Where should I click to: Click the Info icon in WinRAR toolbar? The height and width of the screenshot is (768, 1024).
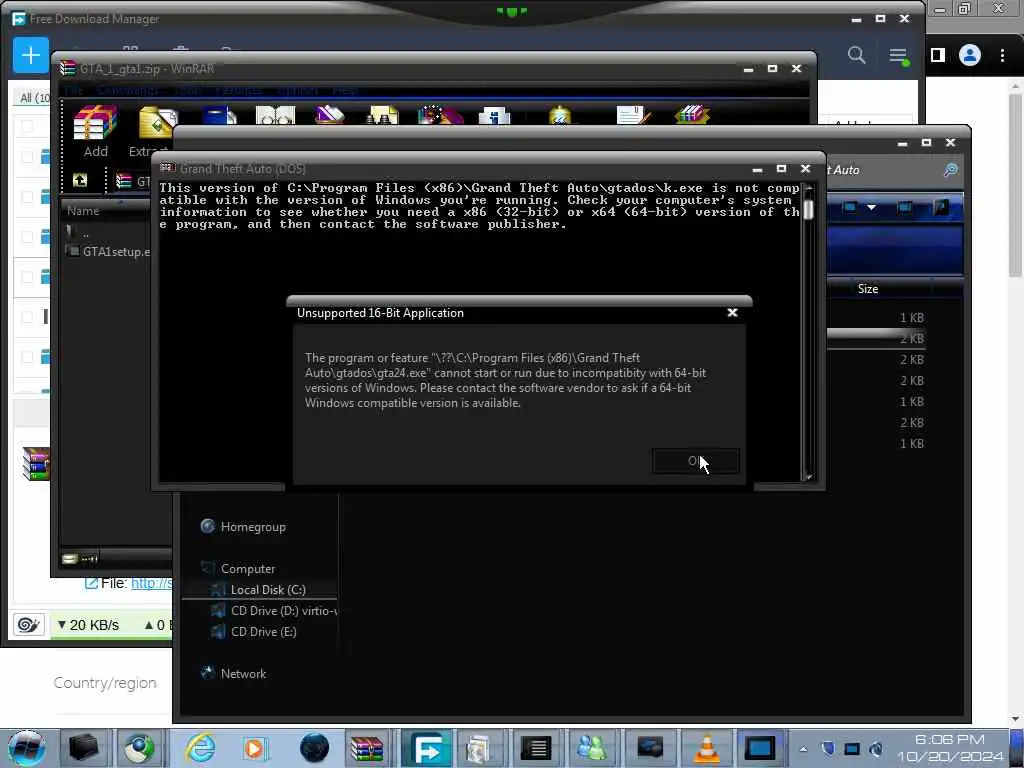pyautogui.click(x=494, y=115)
